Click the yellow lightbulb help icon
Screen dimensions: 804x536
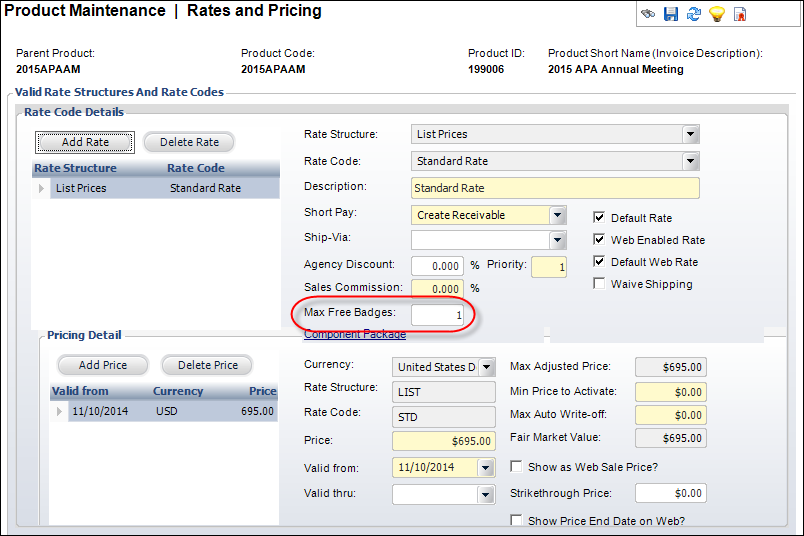tap(717, 14)
